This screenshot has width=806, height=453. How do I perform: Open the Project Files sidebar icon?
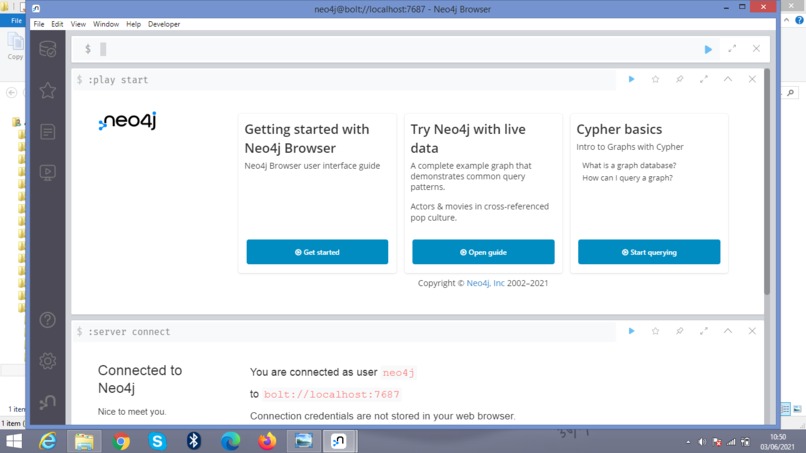click(x=47, y=132)
